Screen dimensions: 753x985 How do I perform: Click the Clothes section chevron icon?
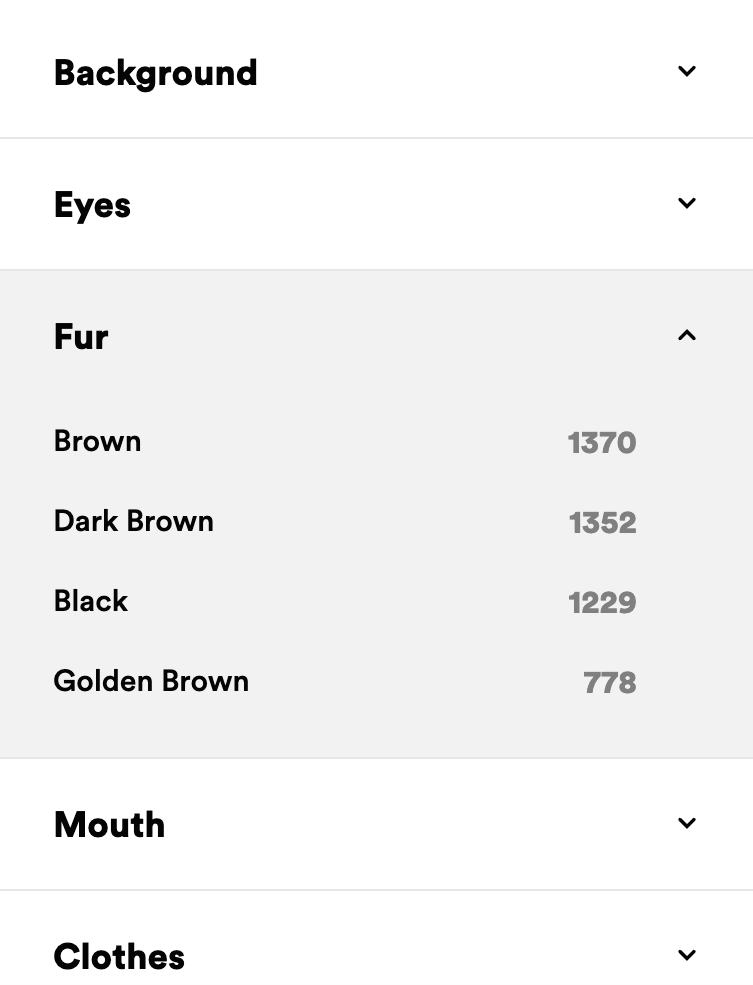click(687, 955)
